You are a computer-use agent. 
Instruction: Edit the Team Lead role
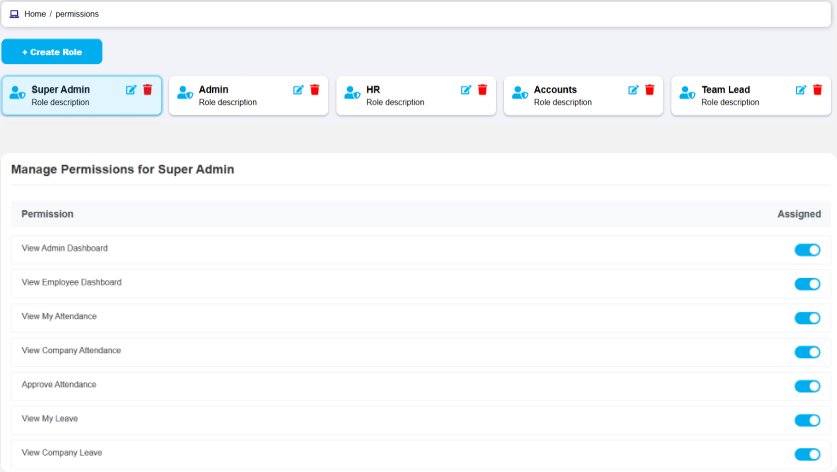click(801, 90)
